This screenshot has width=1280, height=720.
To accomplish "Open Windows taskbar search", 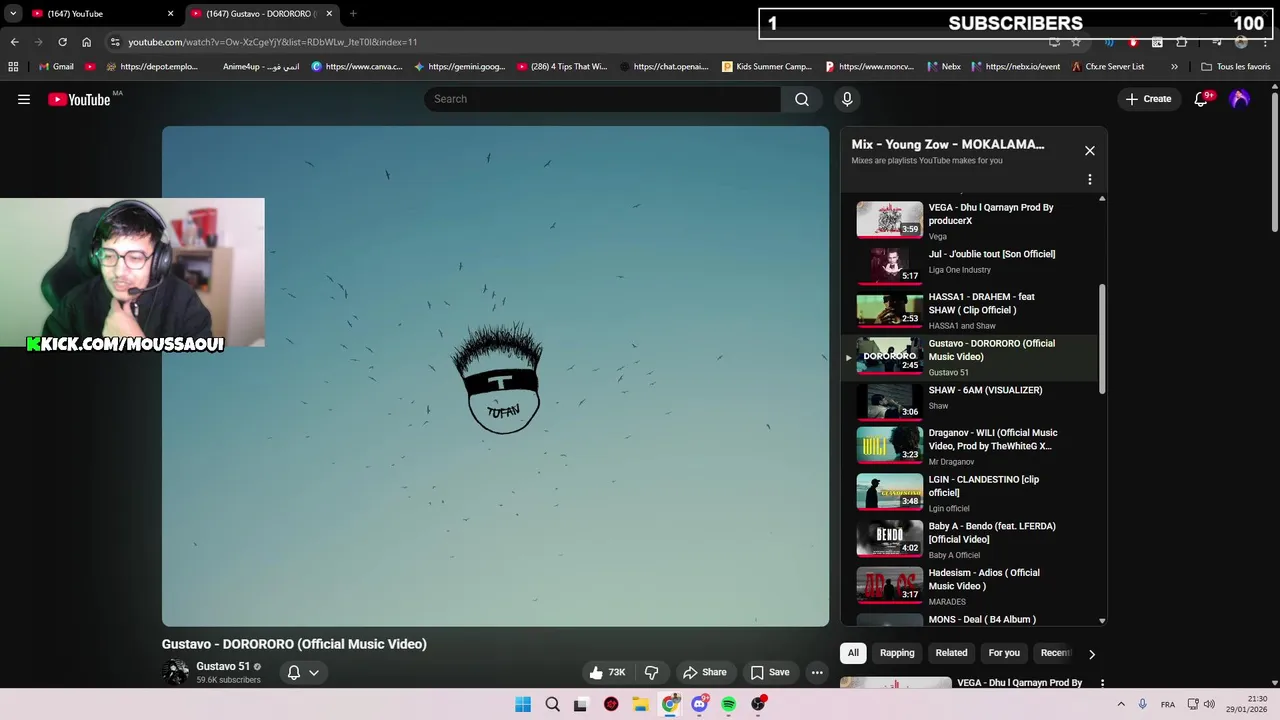I will coord(552,704).
